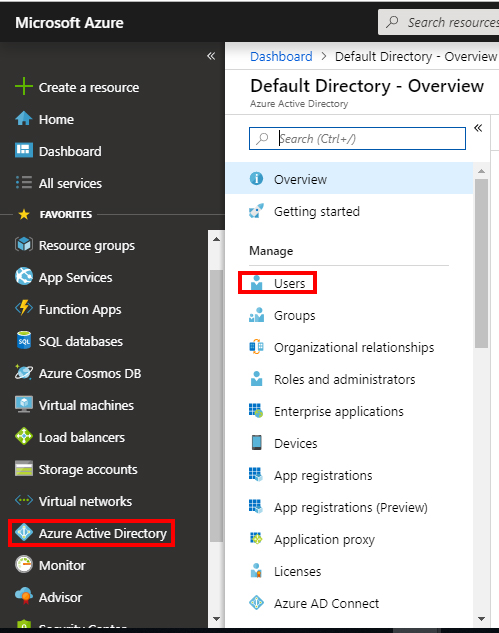Click the Azure Cosmos DB planet icon
This screenshot has height=633, width=499.
pyautogui.click(x=24, y=372)
